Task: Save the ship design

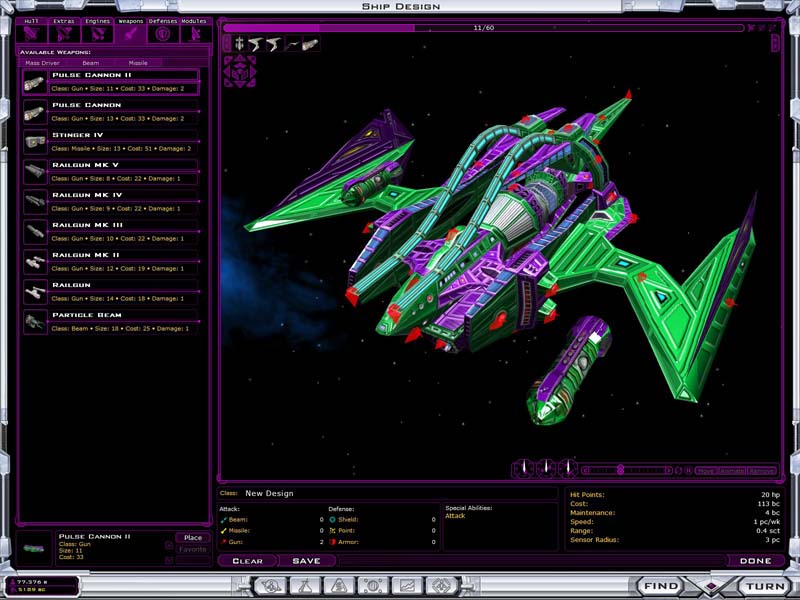Action: (x=307, y=561)
